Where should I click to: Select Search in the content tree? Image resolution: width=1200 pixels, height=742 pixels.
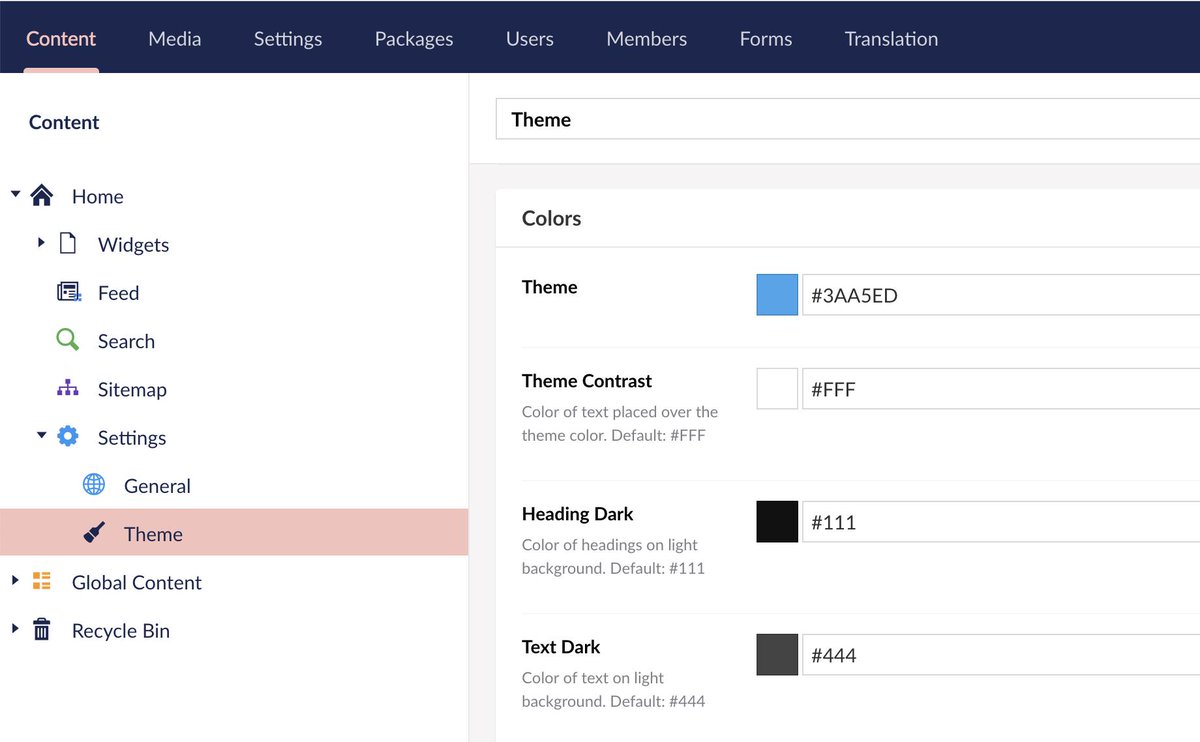pyautogui.click(x=126, y=341)
